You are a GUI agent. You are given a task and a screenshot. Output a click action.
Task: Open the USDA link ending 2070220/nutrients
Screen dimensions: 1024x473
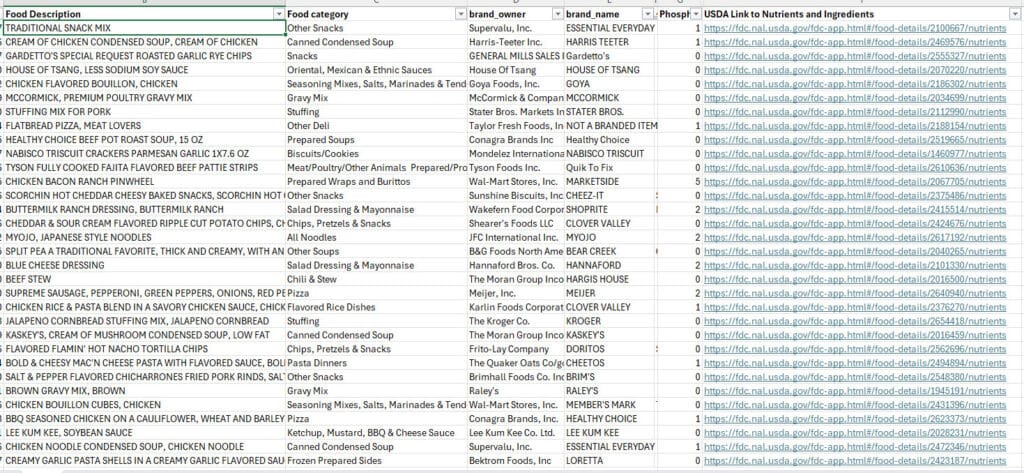855,70
